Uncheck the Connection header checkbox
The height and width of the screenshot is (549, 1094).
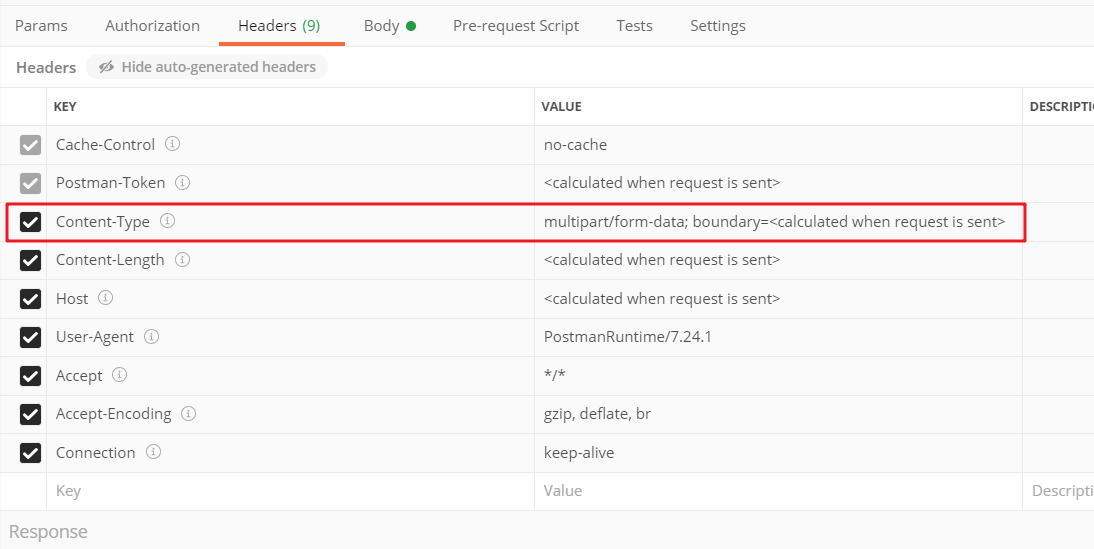click(30, 453)
